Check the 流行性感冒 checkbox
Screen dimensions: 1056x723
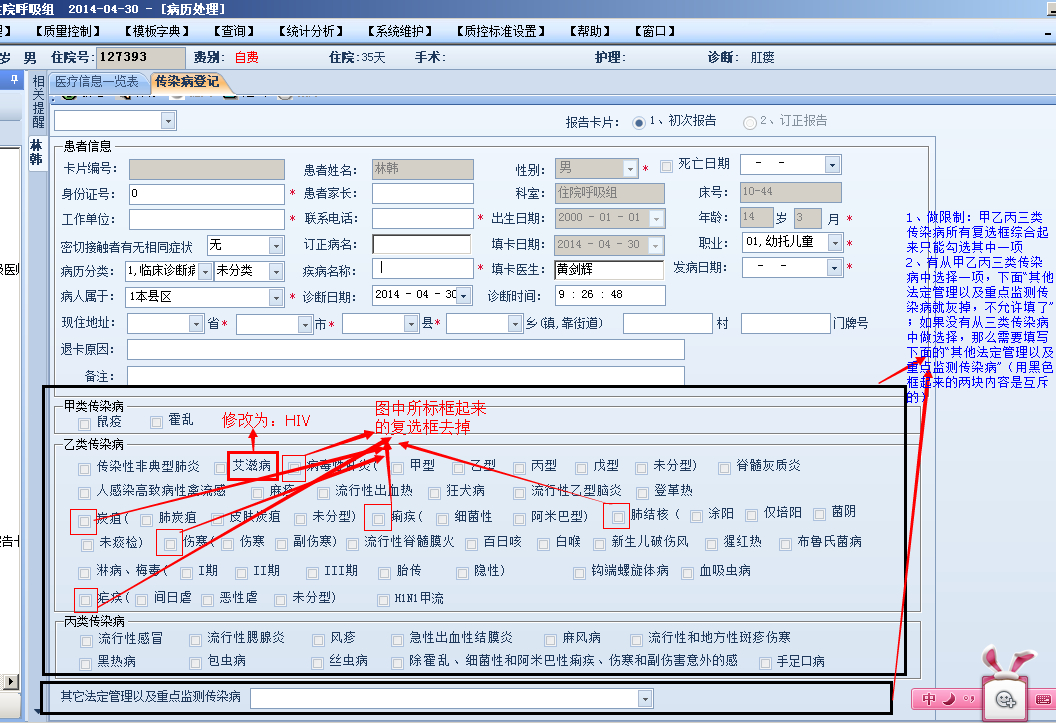(x=86, y=640)
